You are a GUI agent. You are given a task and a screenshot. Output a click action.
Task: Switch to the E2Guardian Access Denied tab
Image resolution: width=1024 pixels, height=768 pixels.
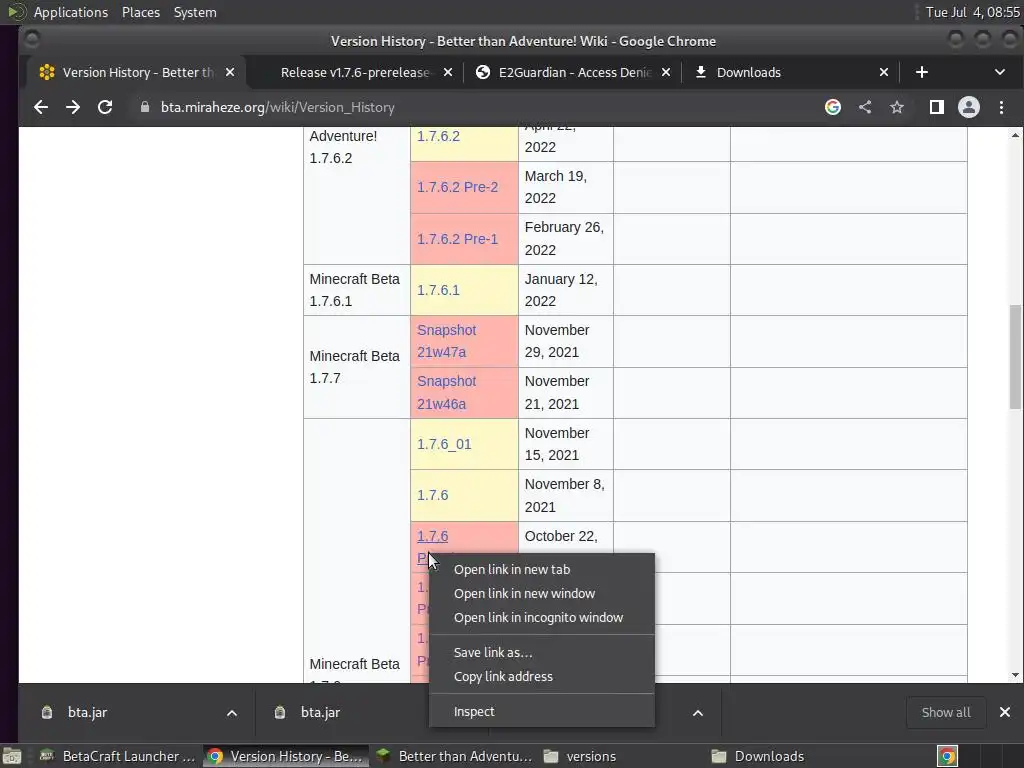[575, 72]
